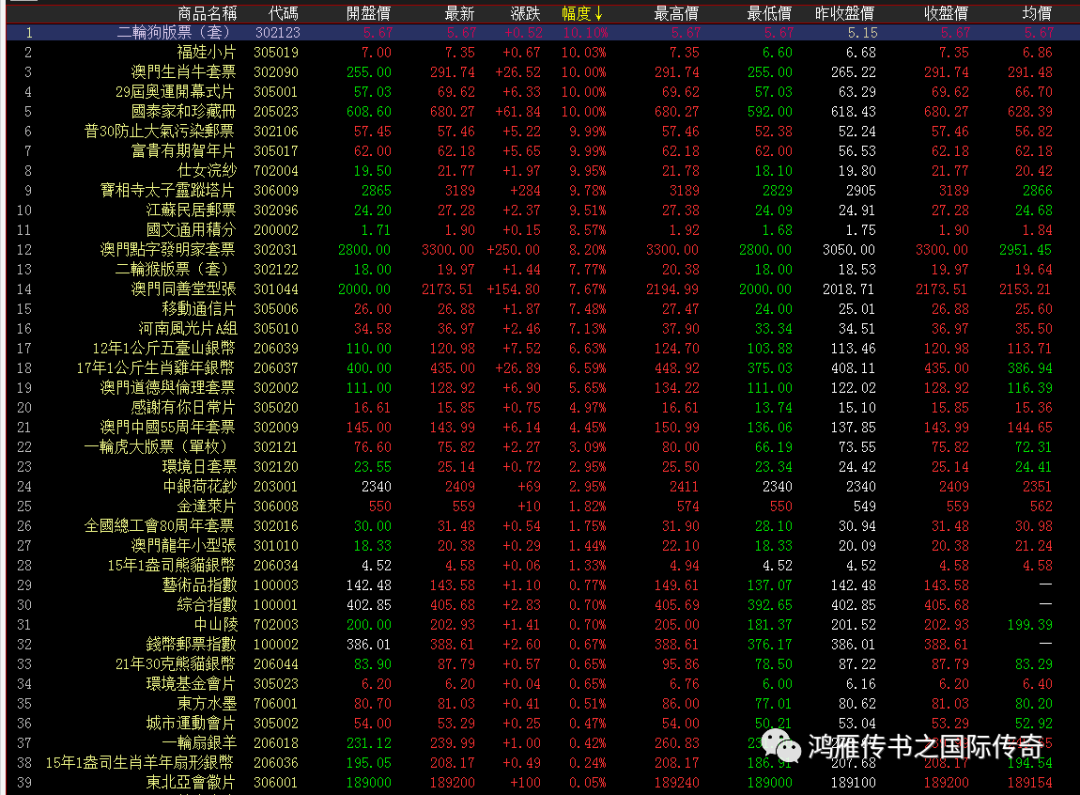Select the 二輪狗版票（套） row
The height and width of the screenshot is (795, 1080).
[543, 32]
